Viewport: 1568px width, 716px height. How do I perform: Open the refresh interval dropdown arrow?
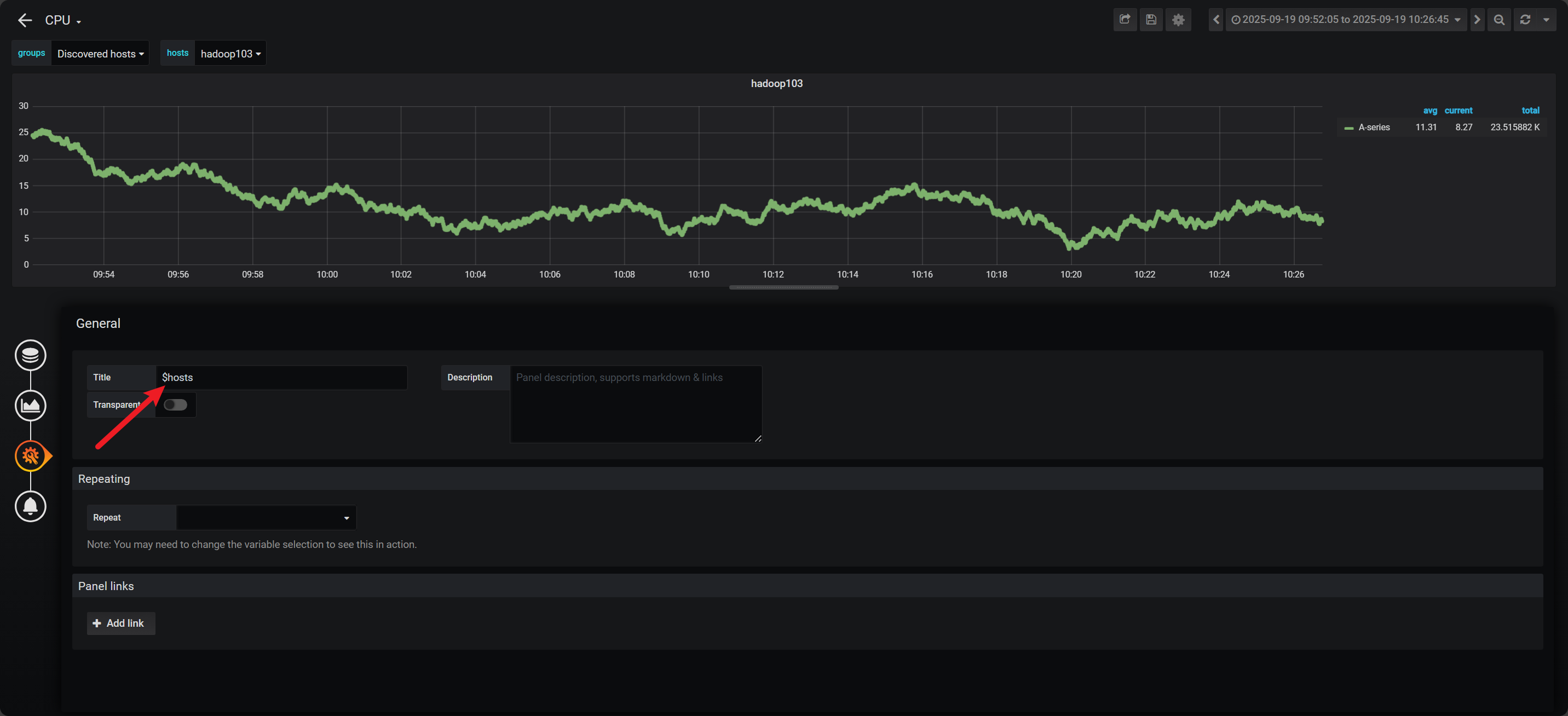[1546, 20]
